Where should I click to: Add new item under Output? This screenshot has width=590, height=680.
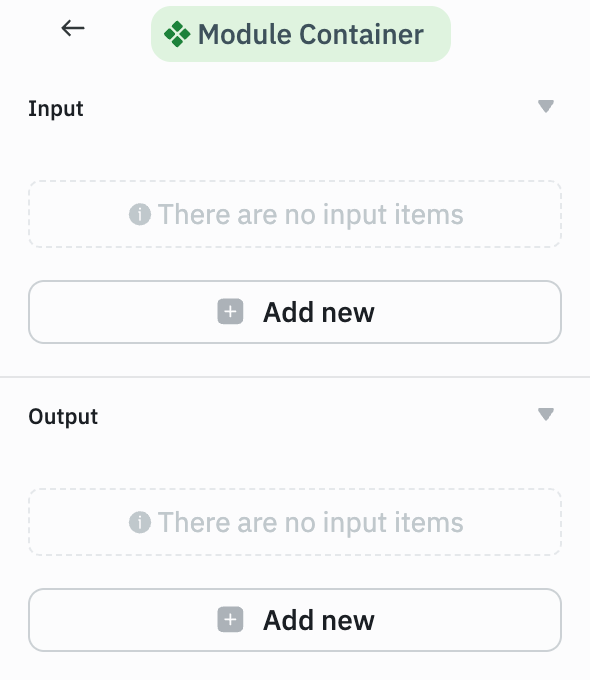295,620
